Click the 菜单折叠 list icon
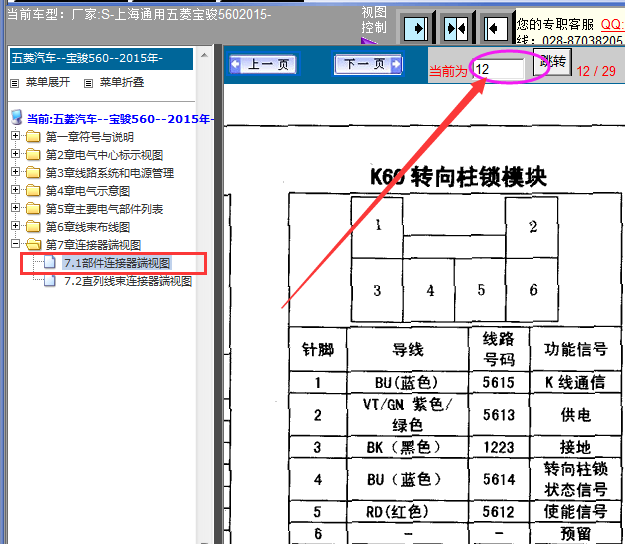The image size is (625, 544). click(x=88, y=83)
